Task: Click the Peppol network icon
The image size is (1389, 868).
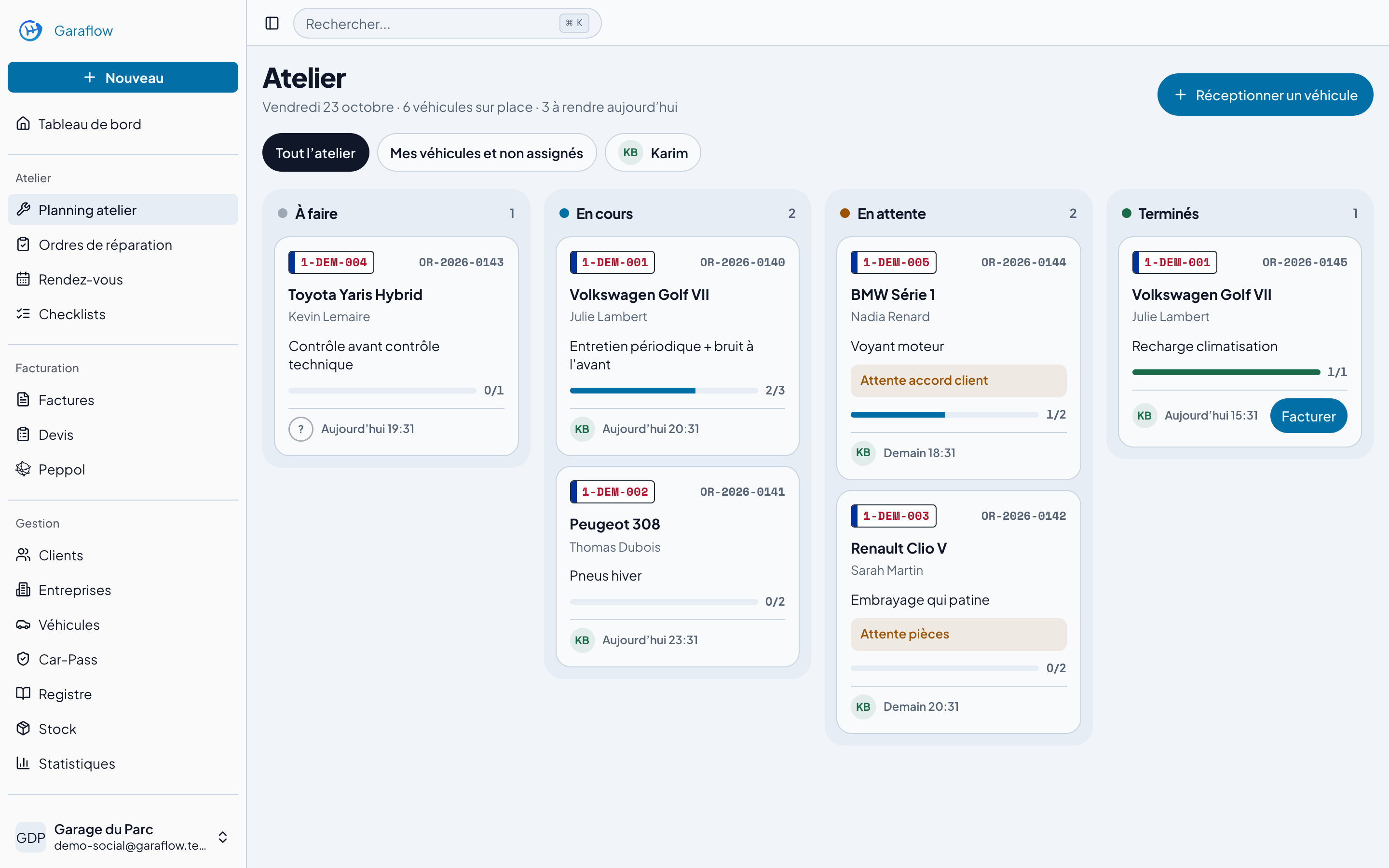Action: [23, 469]
